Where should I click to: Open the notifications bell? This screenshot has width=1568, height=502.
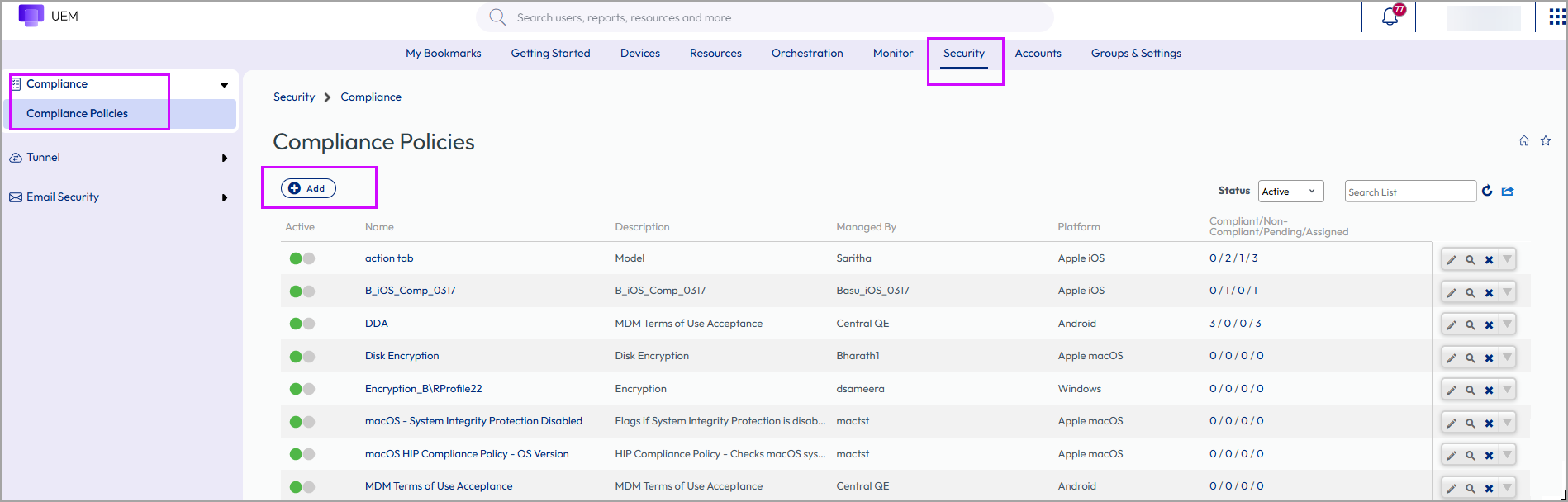(x=1390, y=17)
